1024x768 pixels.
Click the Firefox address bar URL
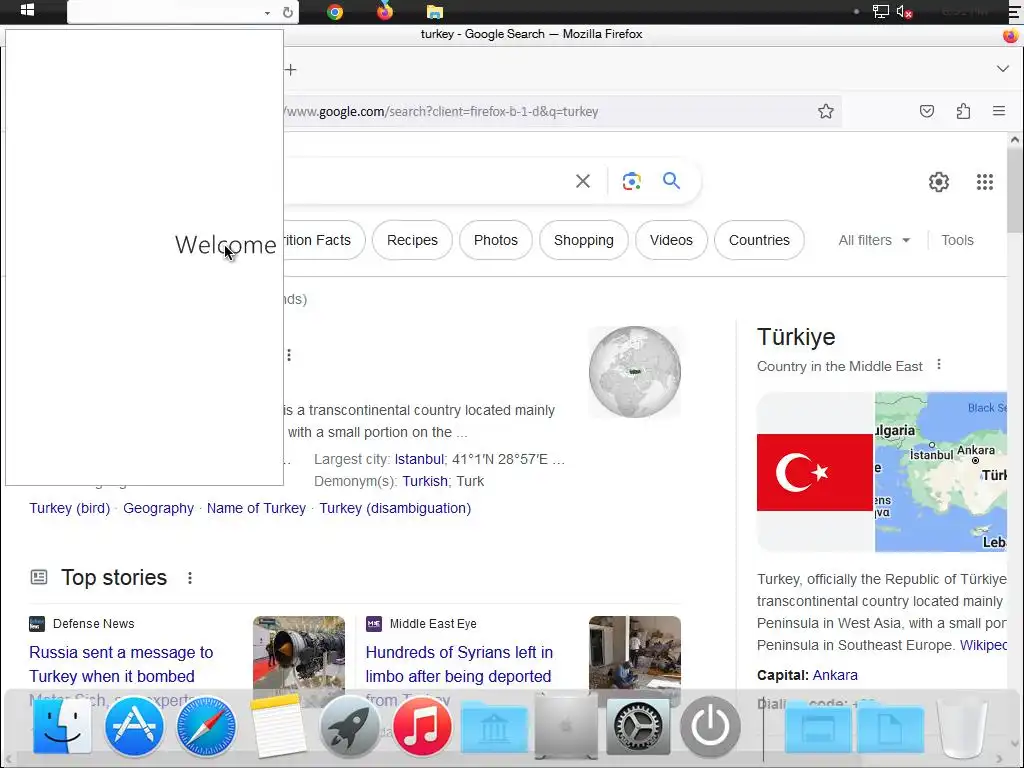pos(441,112)
